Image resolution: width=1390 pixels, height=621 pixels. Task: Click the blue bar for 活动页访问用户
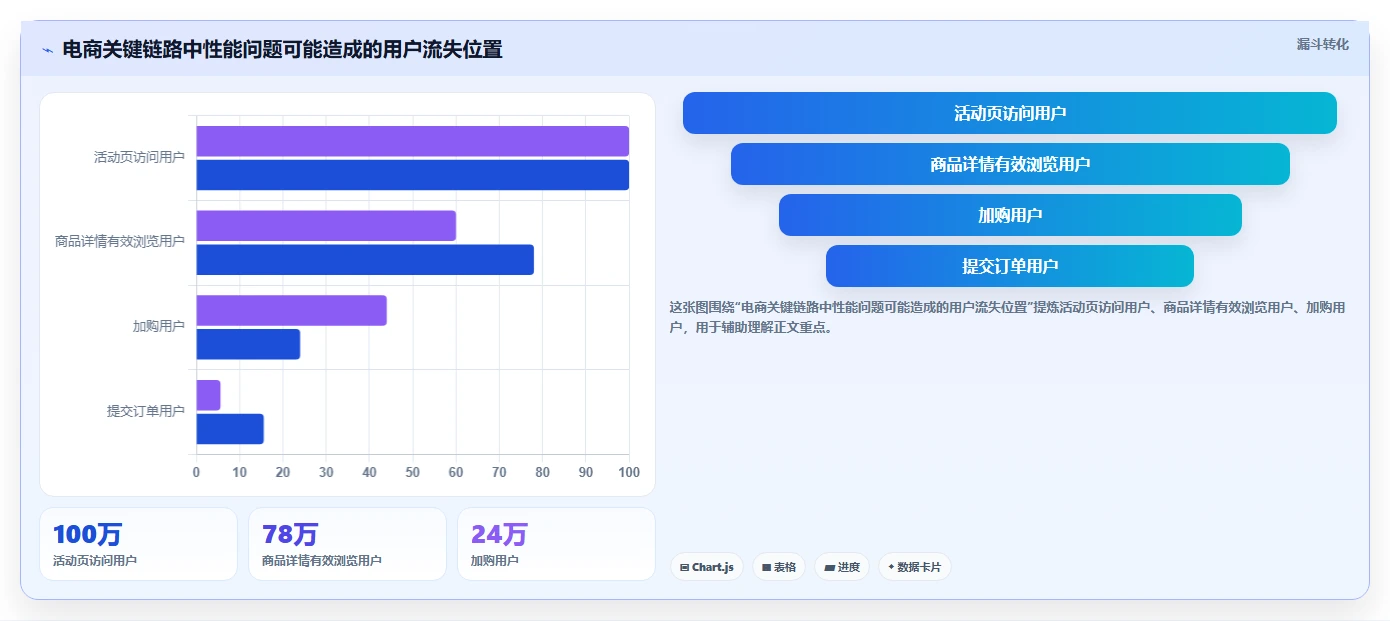tap(413, 175)
